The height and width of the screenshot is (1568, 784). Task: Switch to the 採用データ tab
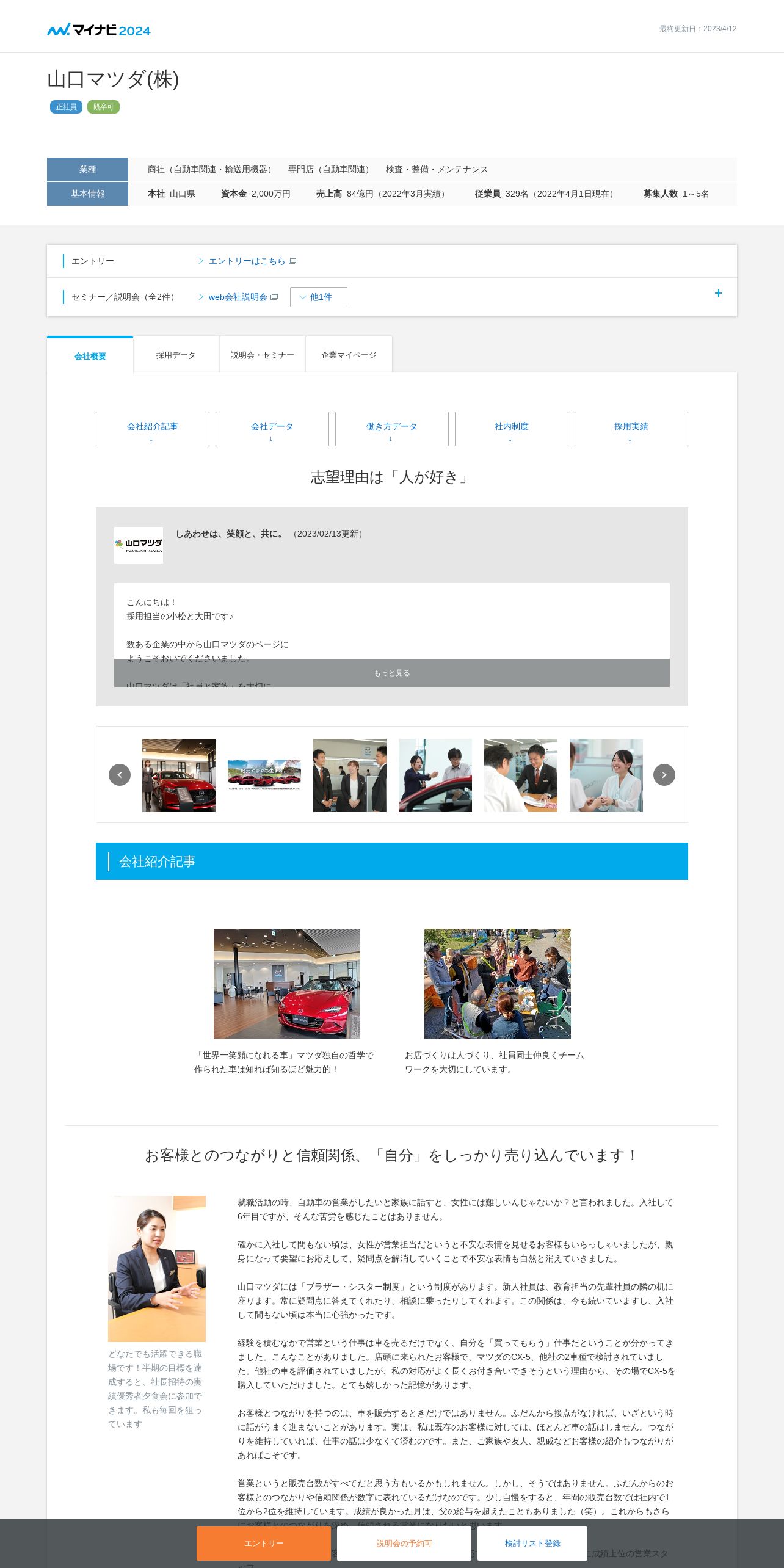pos(176,354)
